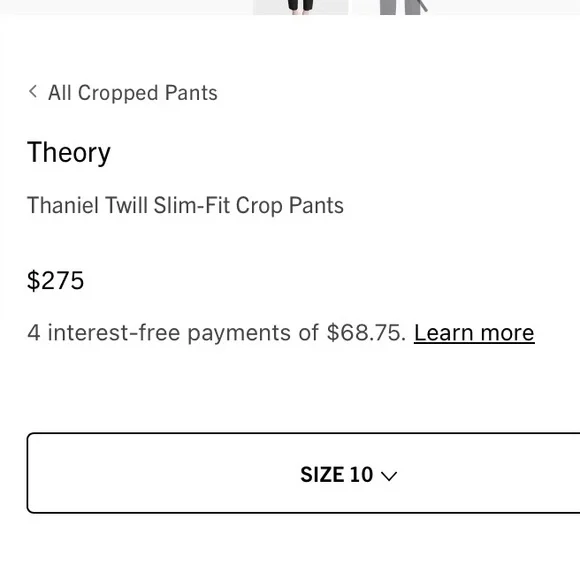This screenshot has height=580, width=580.
Task: Click the number 4 in the payments message
Action: tap(34, 333)
